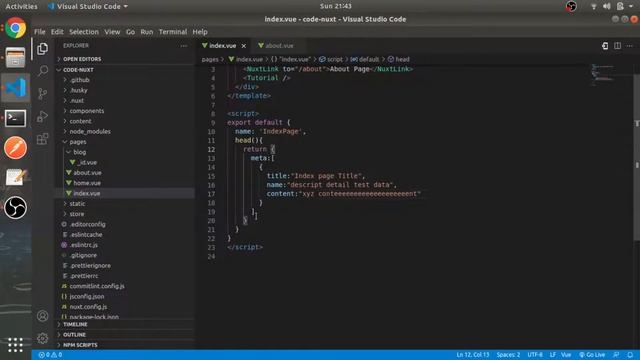The width and height of the screenshot is (640, 360).
Task: Click Activities in top bar
Action: coord(21,6)
